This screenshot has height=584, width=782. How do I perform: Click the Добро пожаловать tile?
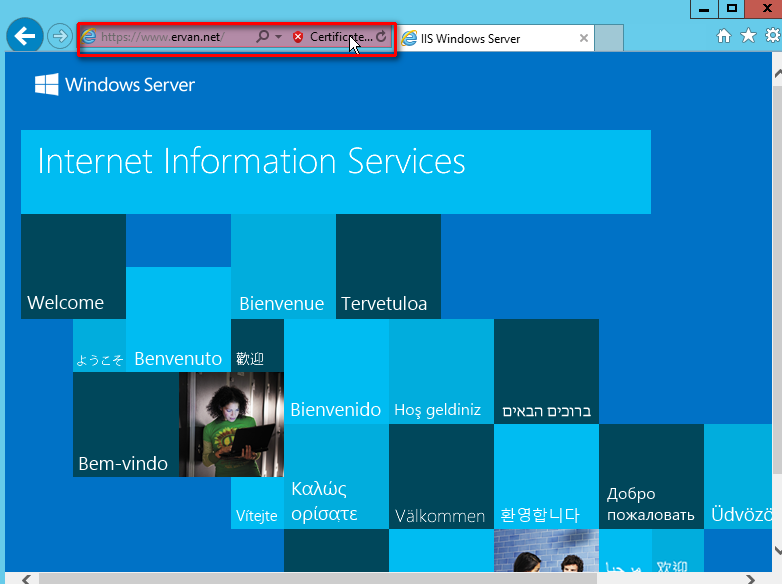coord(651,476)
